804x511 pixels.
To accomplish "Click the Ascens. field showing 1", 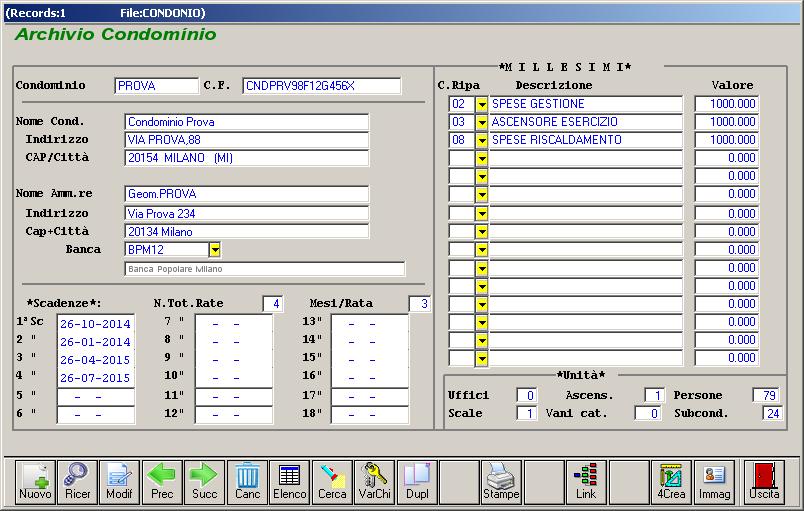I will click(x=654, y=395).
